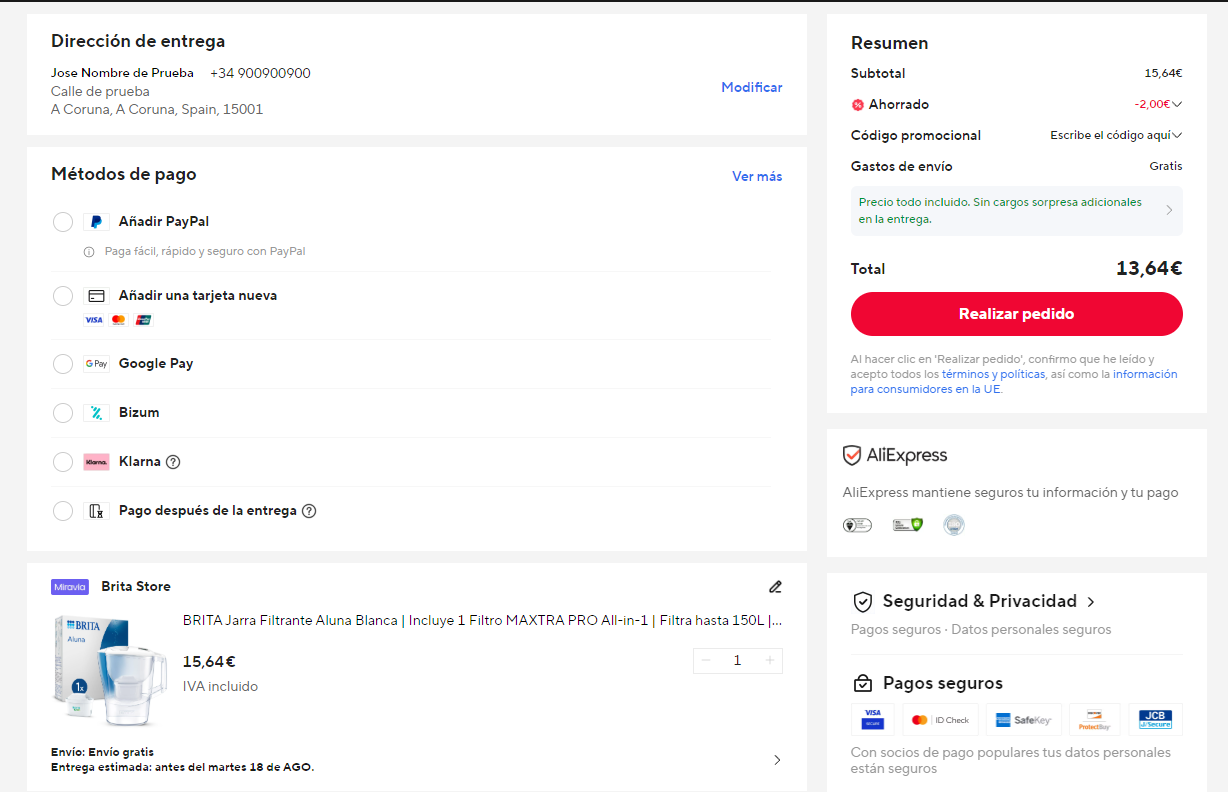Click the product price 15,64€
Viewport: 1228px width, 792px height.
click(x=209, y=662)
